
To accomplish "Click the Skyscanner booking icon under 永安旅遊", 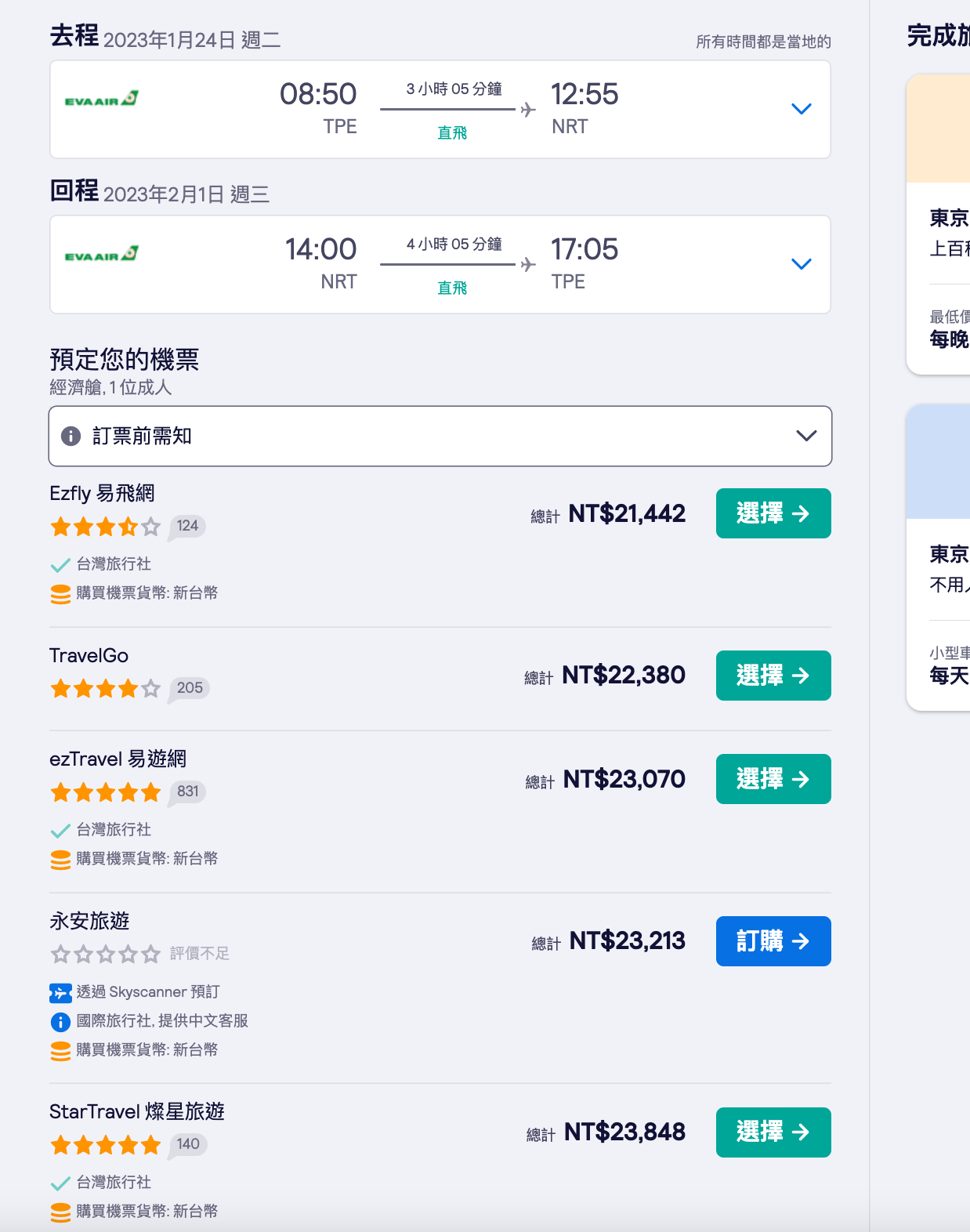I will click(x=60, y=993).
